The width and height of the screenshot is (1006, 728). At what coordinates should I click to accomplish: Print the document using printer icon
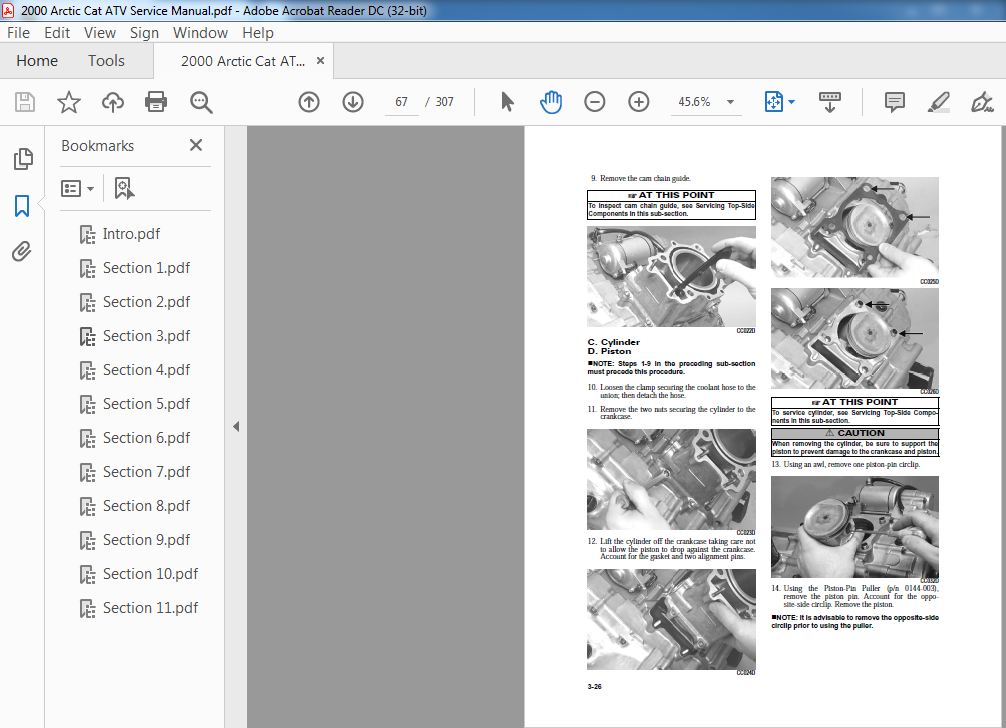(156, 102)
